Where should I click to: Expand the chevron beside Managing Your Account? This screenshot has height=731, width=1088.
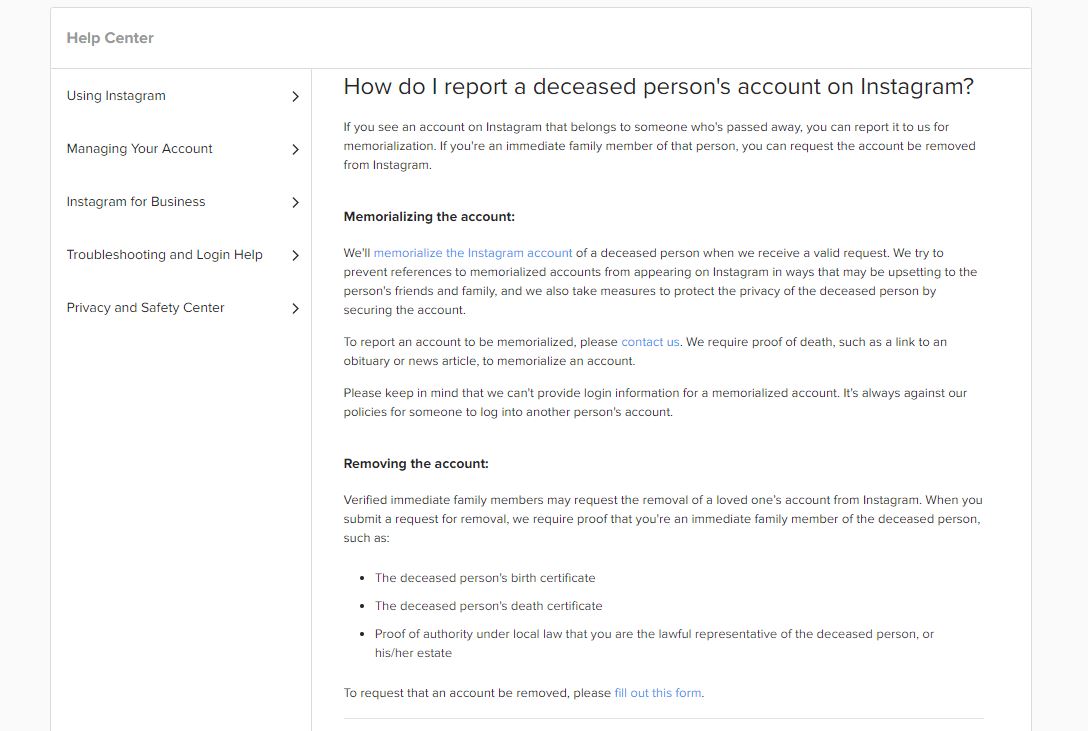(x=296, y=149)
